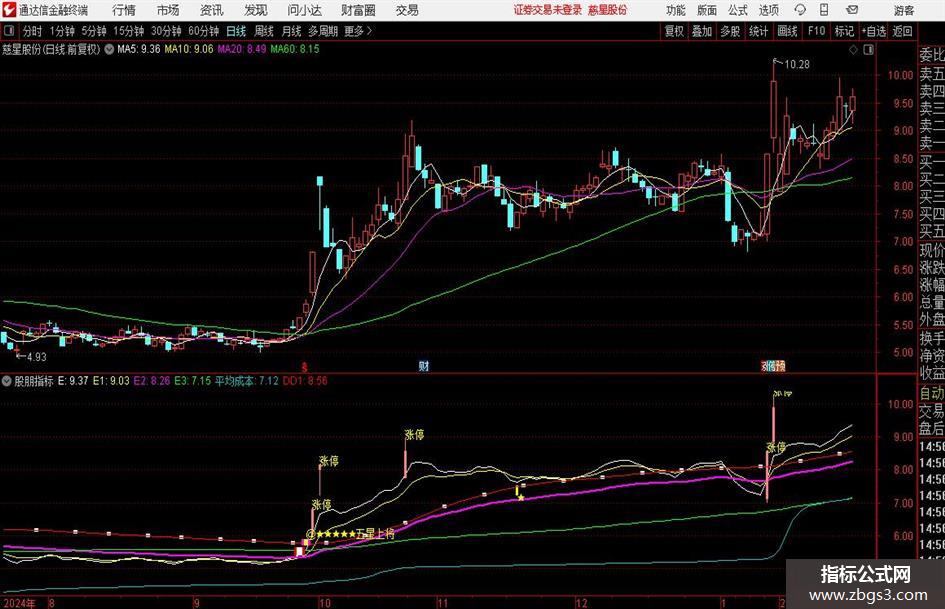Click the yellow star marker on magenta line
This screenshot has width=945, height=609.
pos(521,497)
